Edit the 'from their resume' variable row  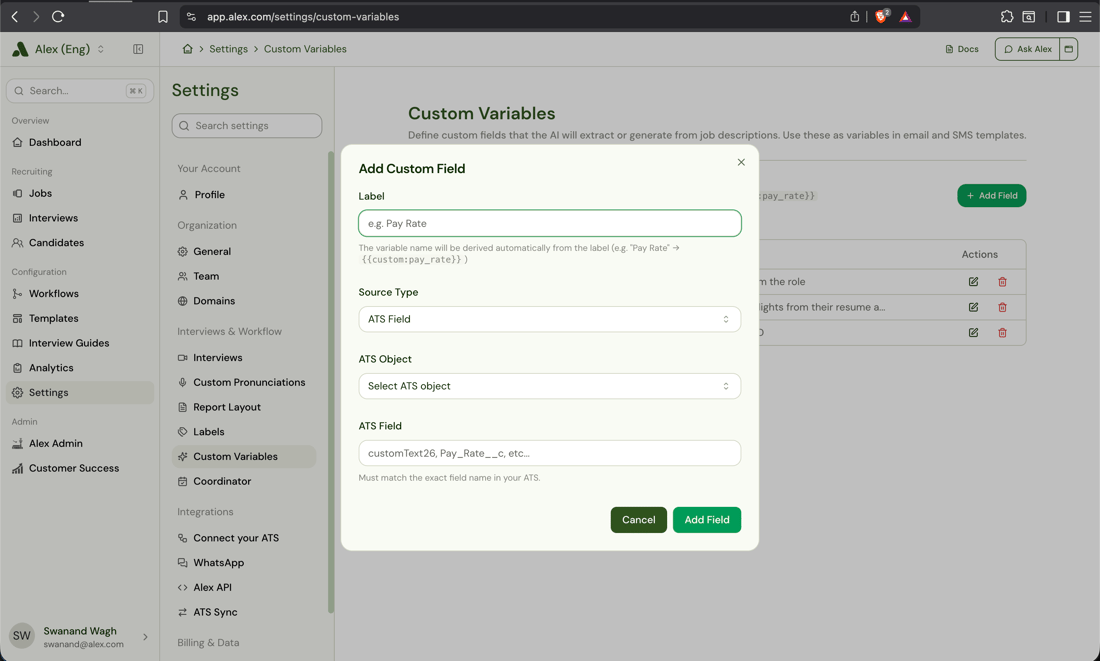tap(973, 307)
